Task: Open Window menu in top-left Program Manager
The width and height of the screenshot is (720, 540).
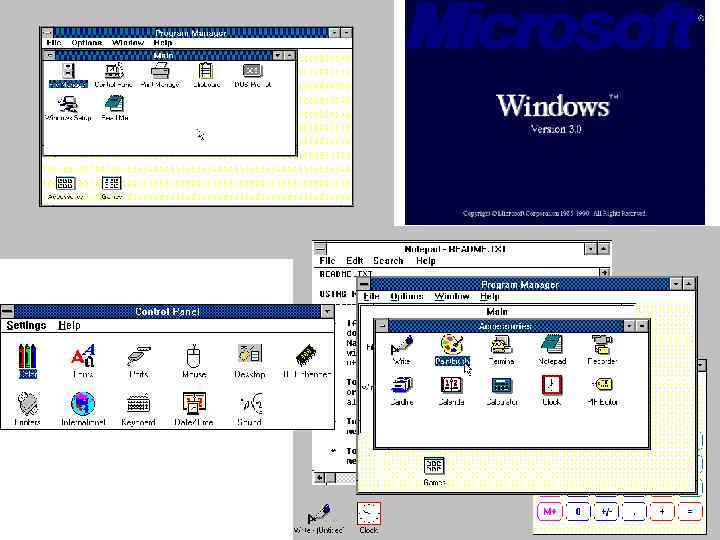Action: click(x=128, y=42)
